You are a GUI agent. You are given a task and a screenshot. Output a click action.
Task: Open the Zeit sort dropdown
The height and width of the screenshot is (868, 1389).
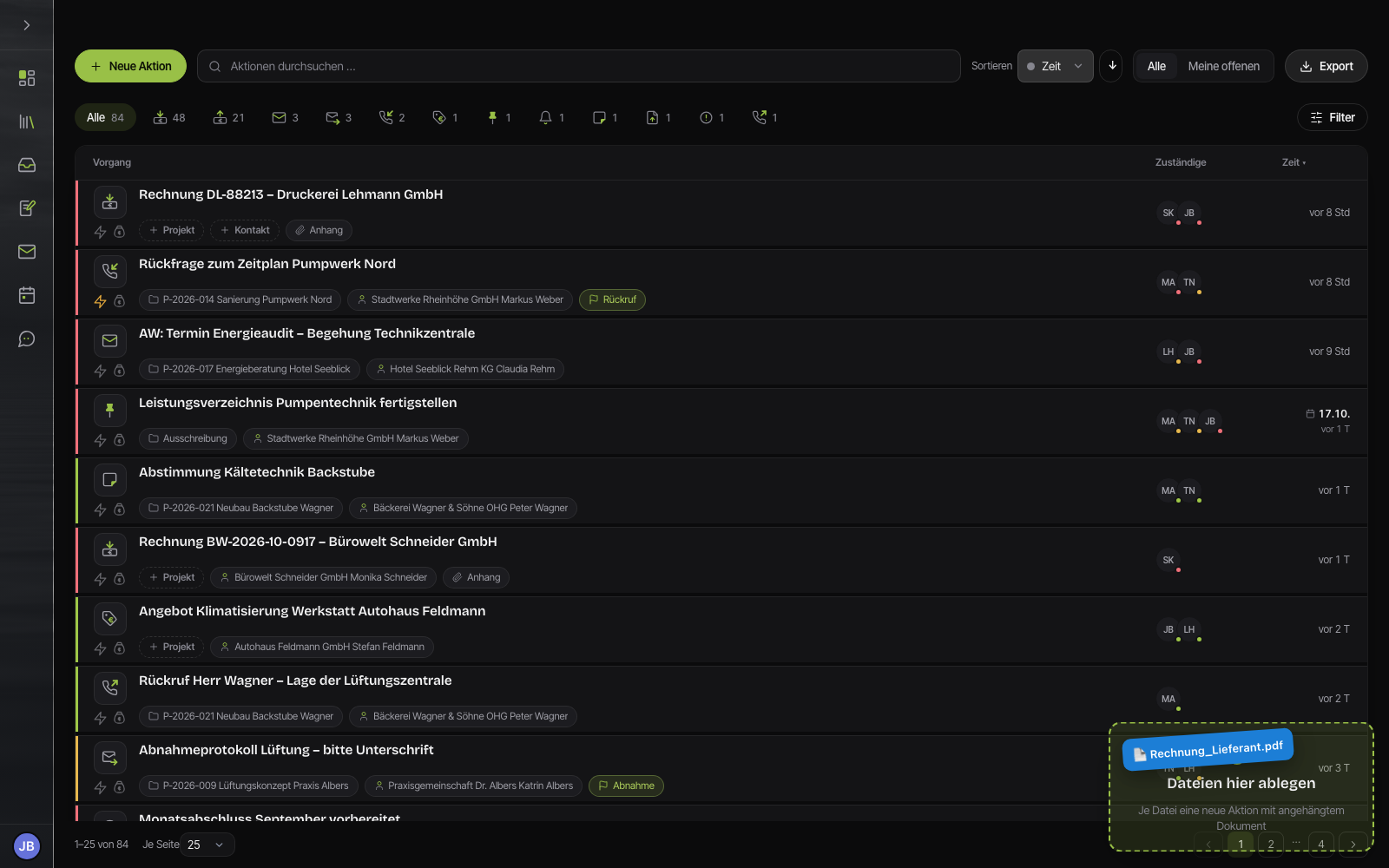(x=1056, y=66)
